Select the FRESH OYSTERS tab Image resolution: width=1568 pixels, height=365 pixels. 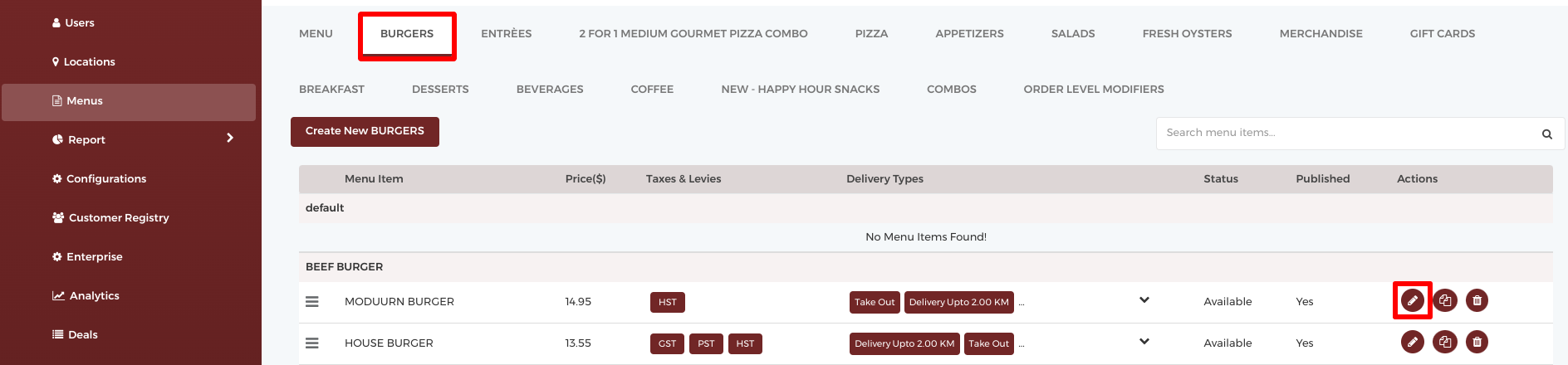tap(1187, 34)
